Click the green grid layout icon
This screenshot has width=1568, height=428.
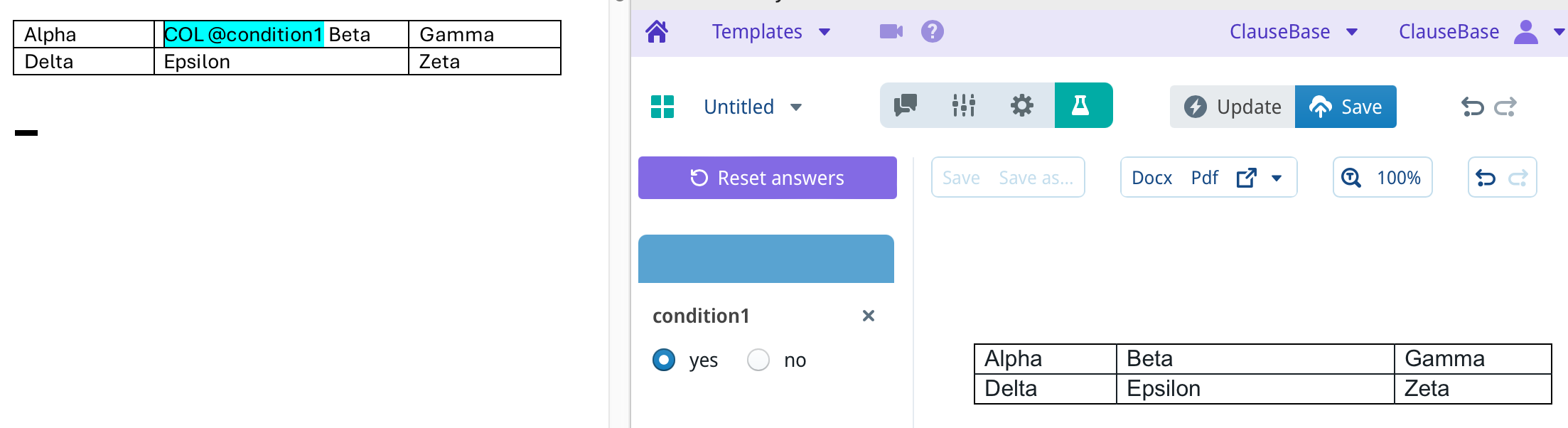click(662, 107)
